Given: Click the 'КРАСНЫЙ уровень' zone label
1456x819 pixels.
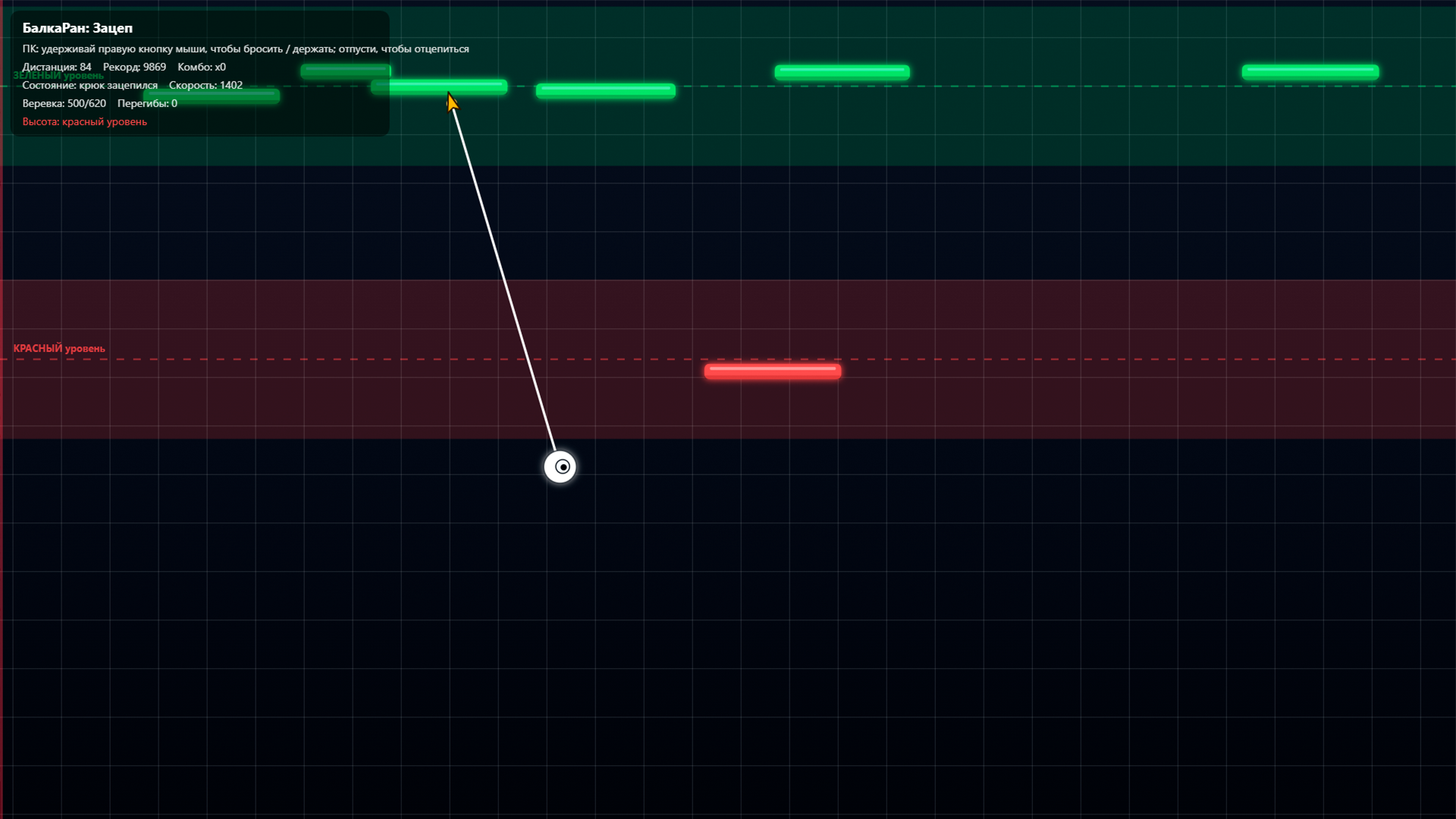Looking at the screenshot, I should tap(59, 348).
